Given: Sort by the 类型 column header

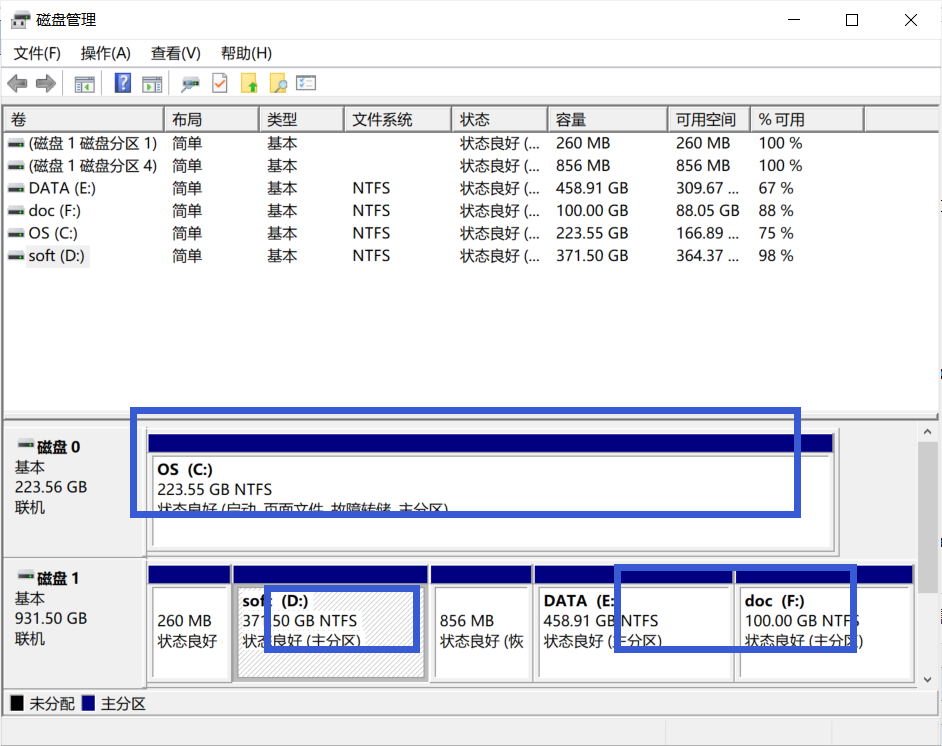Looking at the screenshot, I should tap(302, 120).
